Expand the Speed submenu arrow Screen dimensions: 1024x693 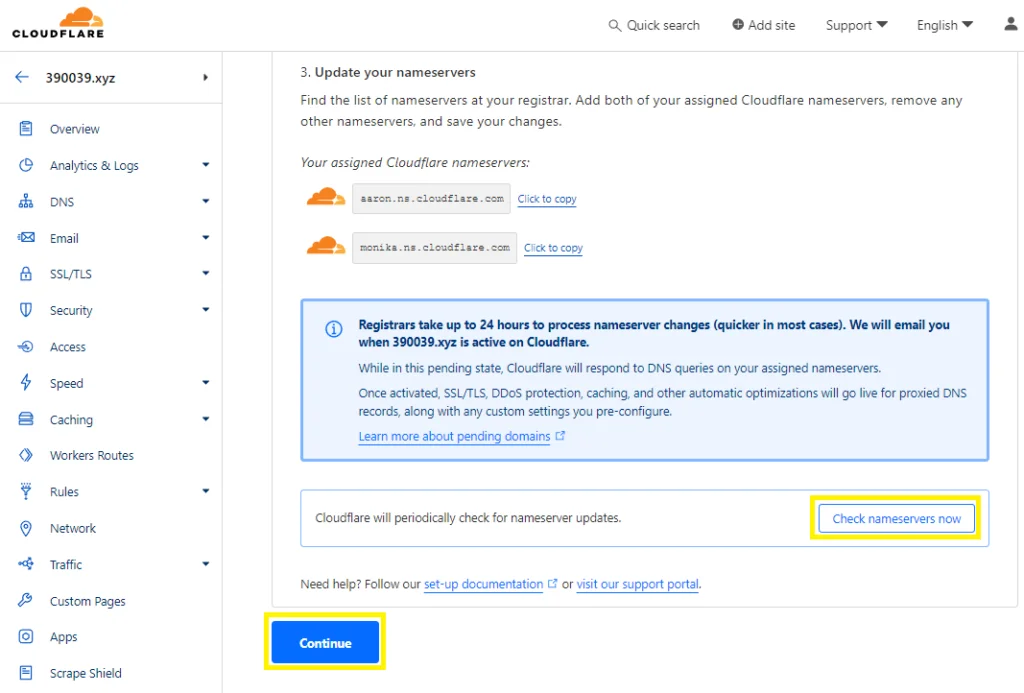206,382
